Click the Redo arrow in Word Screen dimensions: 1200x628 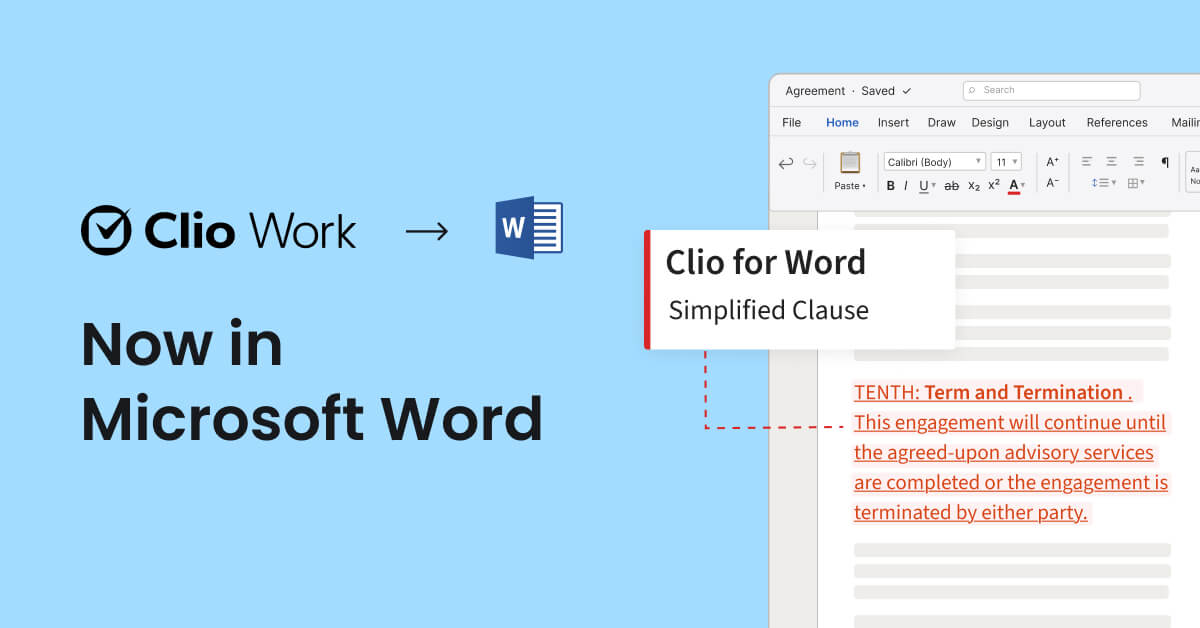click(x=810, y=163)
